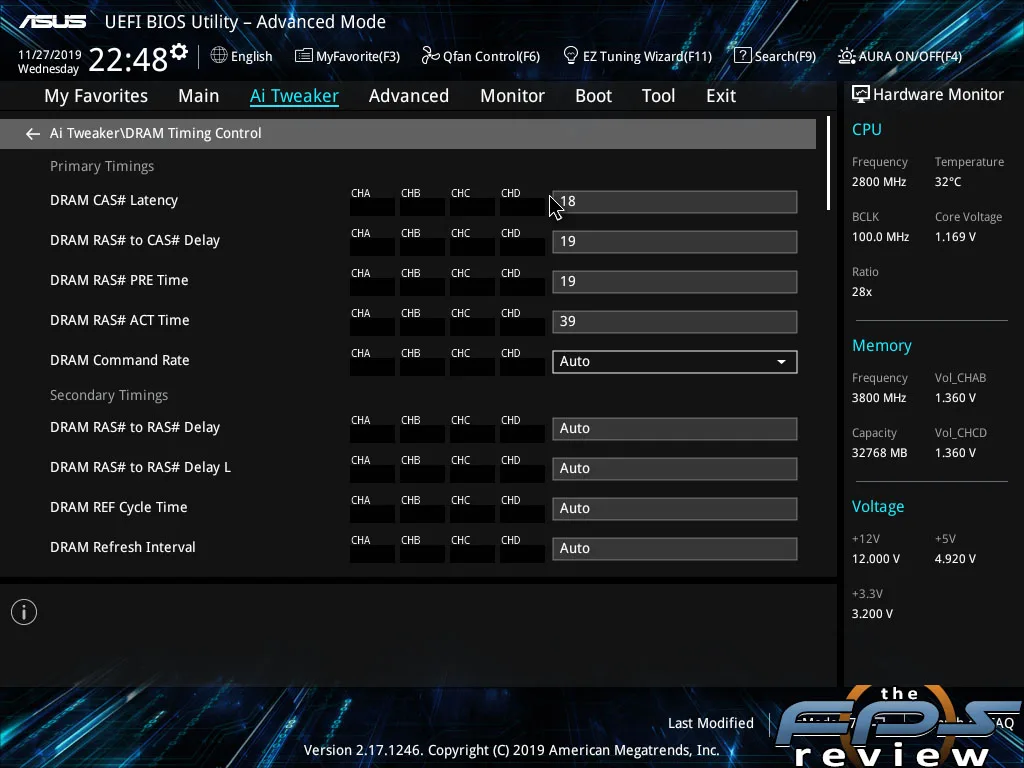The width and height of the screenshot is (1024, 768).
Task: Open Qfan Control fan icon
Action: [x=430, y=56]
